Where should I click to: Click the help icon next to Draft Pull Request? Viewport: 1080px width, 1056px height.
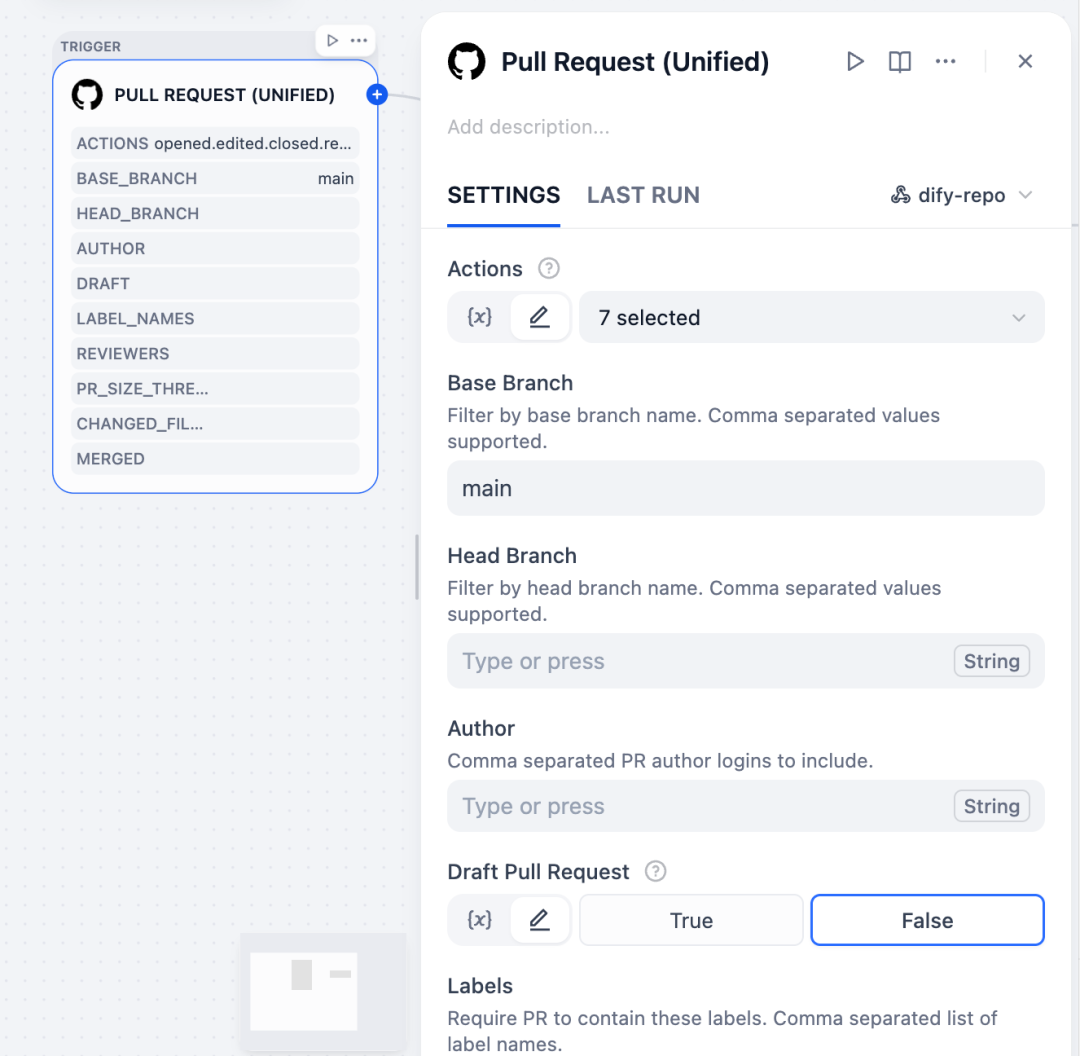coord(655,871)
